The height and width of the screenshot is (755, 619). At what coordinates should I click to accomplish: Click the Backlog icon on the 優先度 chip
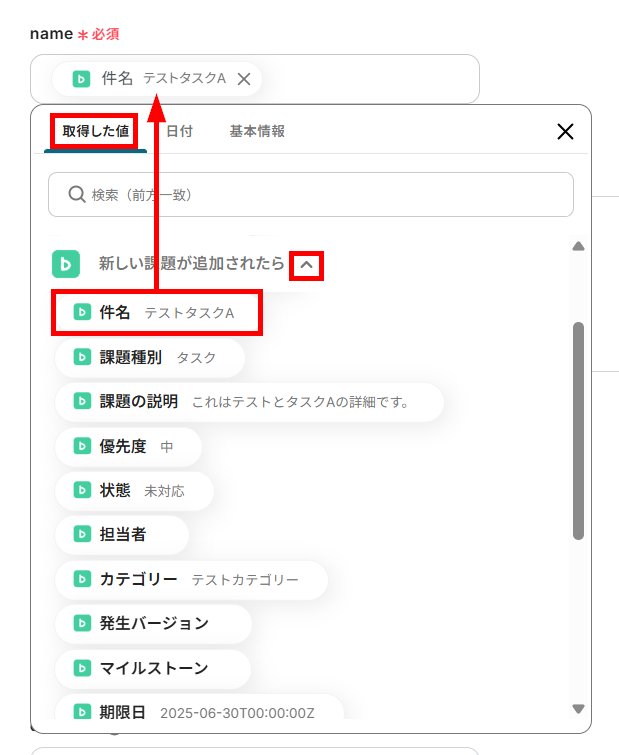pos(83,446)
